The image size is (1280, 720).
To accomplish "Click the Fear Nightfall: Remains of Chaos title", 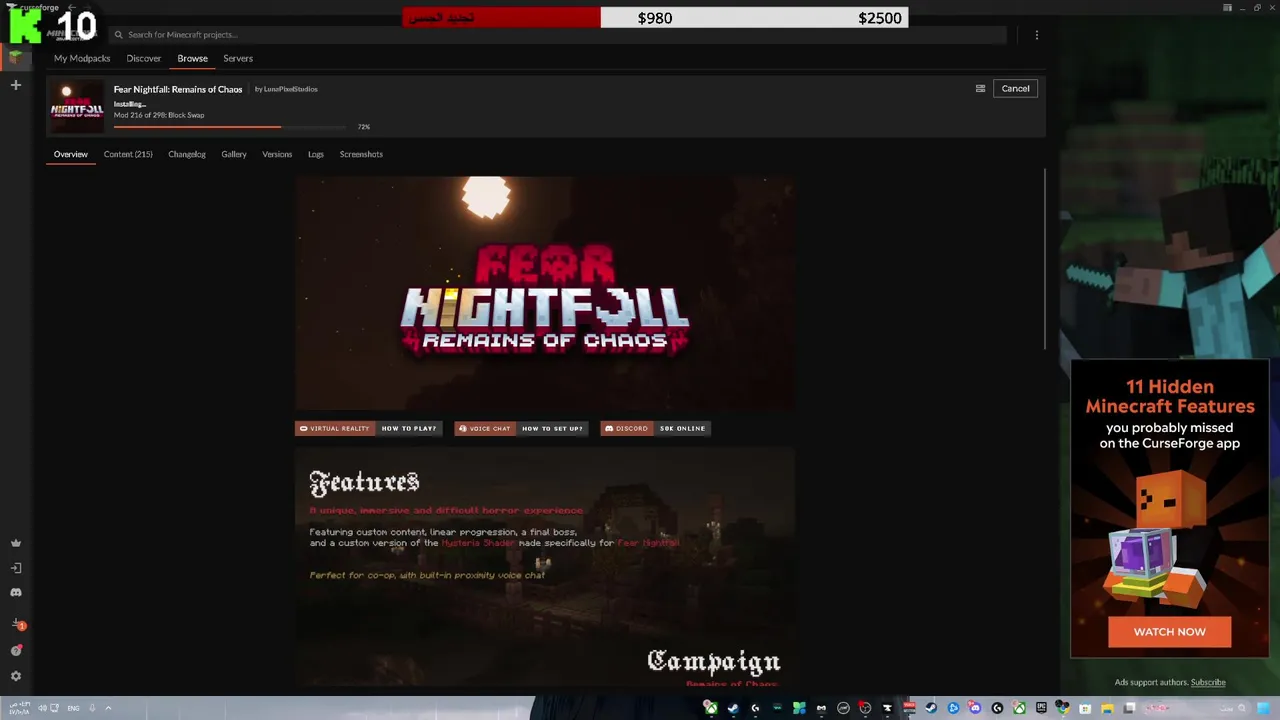I will click(x=178, y=89).
